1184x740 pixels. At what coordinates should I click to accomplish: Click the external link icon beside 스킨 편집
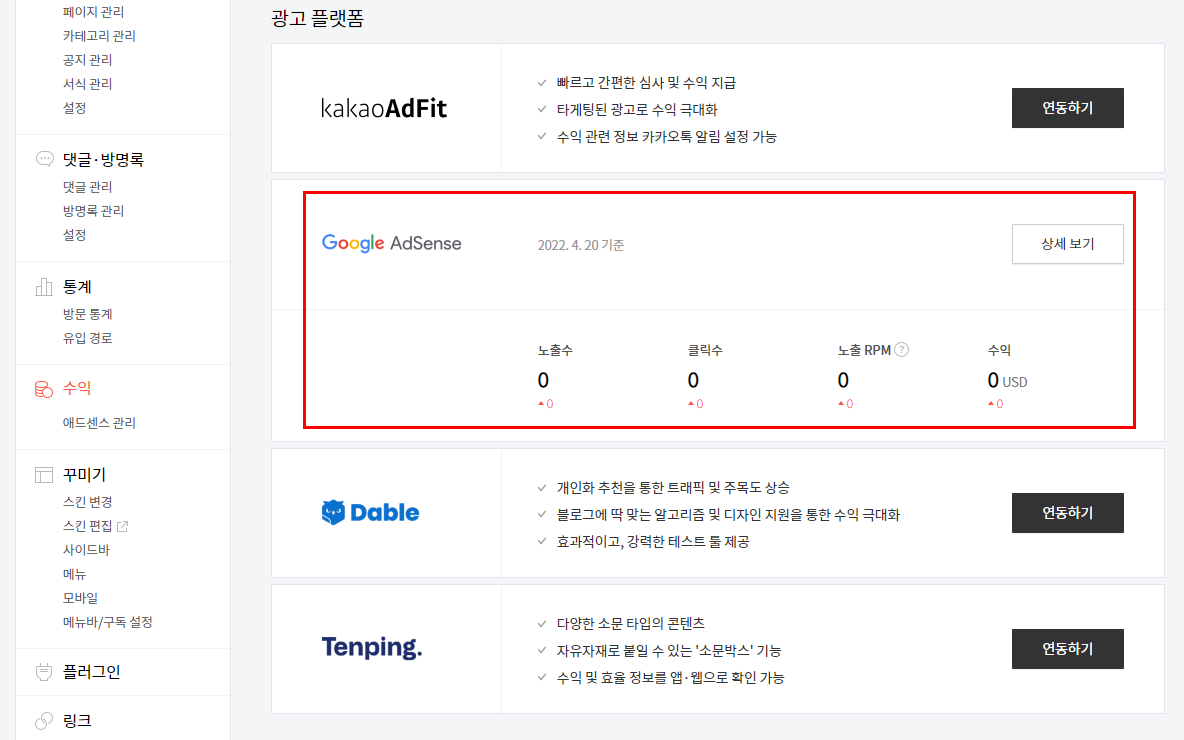click(122, 526)
